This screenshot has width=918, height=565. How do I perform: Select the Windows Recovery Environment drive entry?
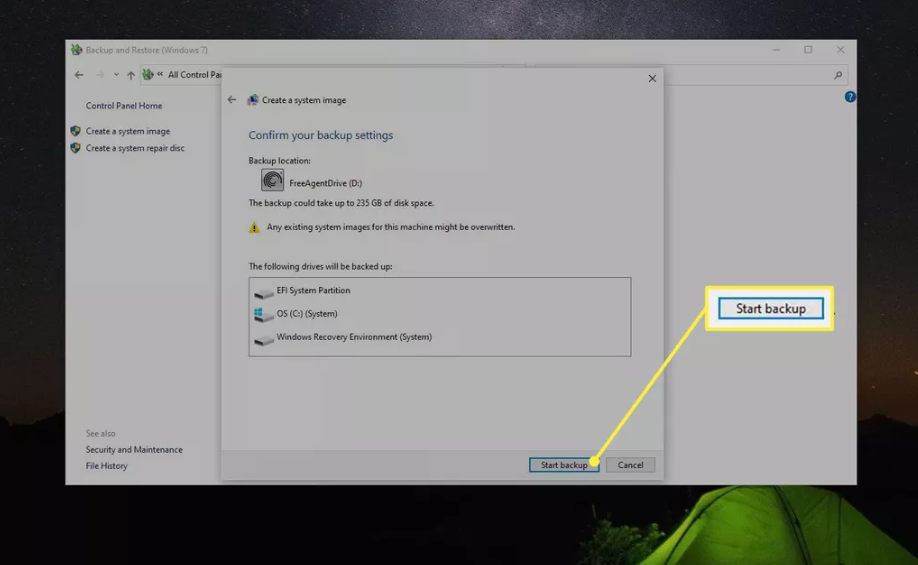coord(353,338)
